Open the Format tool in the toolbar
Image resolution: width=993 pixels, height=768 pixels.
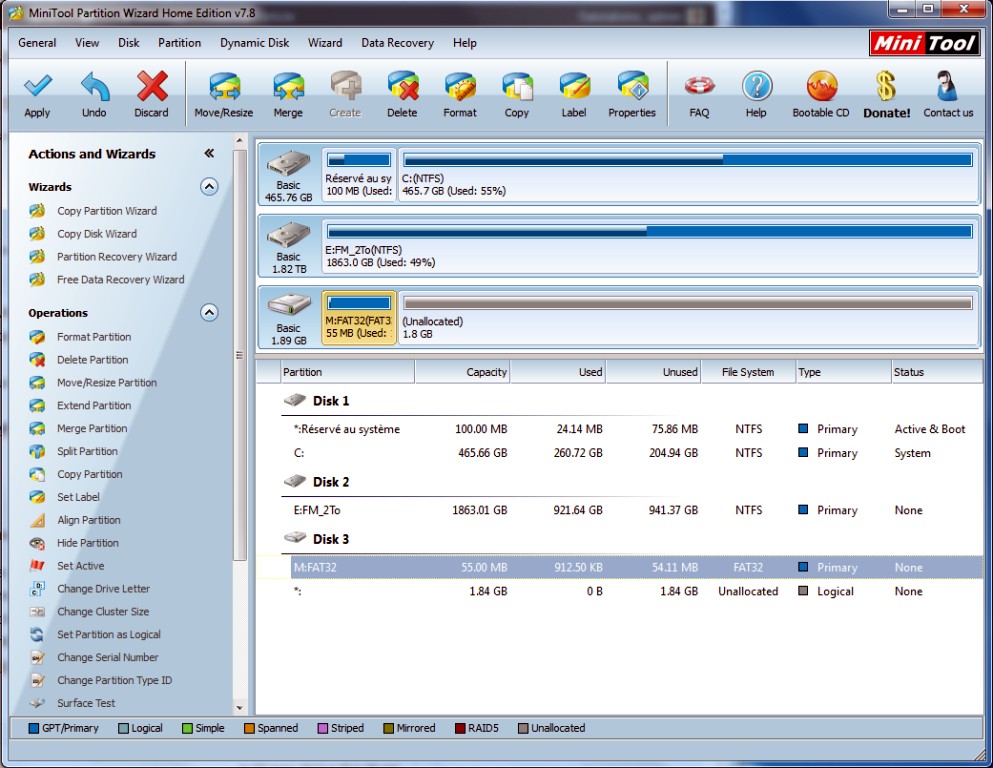(x=460, y=95)
